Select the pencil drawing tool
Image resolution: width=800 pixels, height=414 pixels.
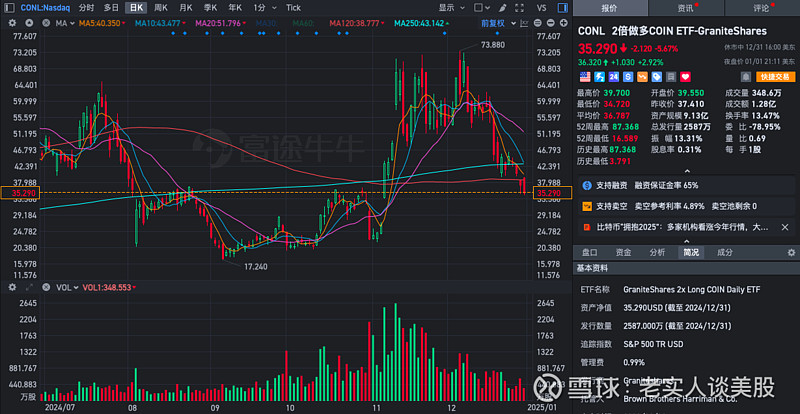(x=502, y=8)
